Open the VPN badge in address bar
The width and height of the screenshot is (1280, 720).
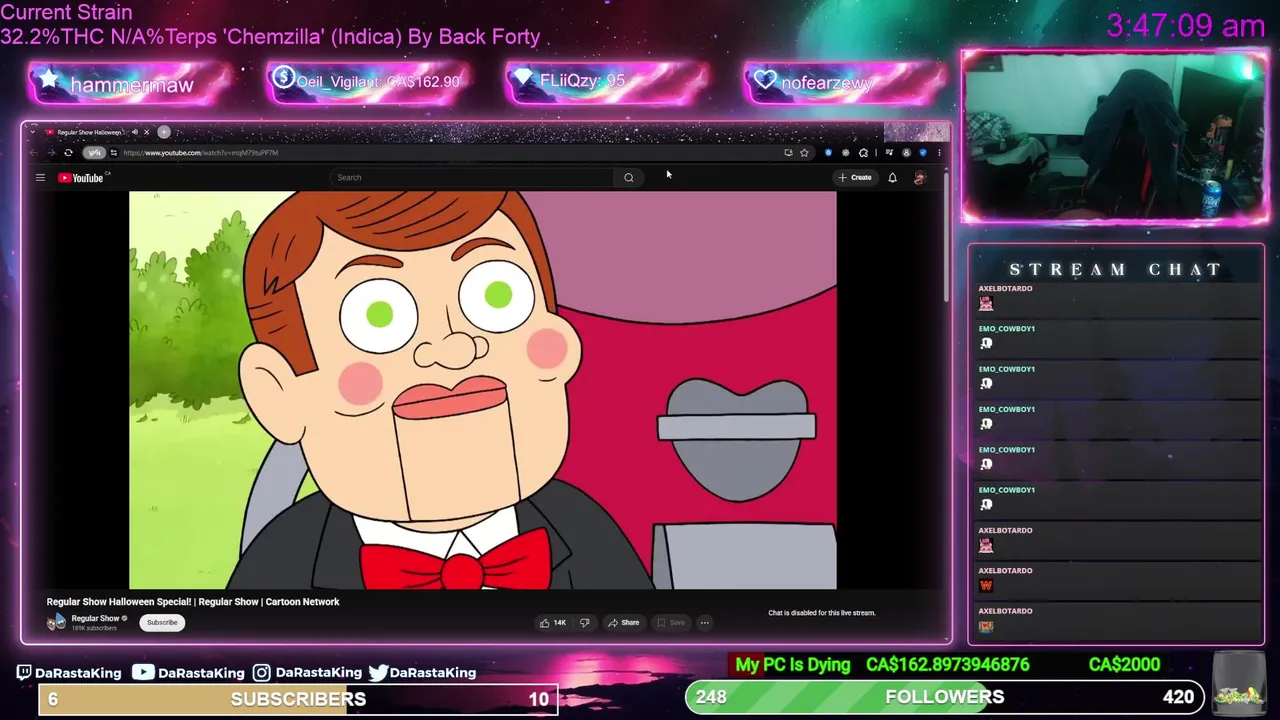94,153
